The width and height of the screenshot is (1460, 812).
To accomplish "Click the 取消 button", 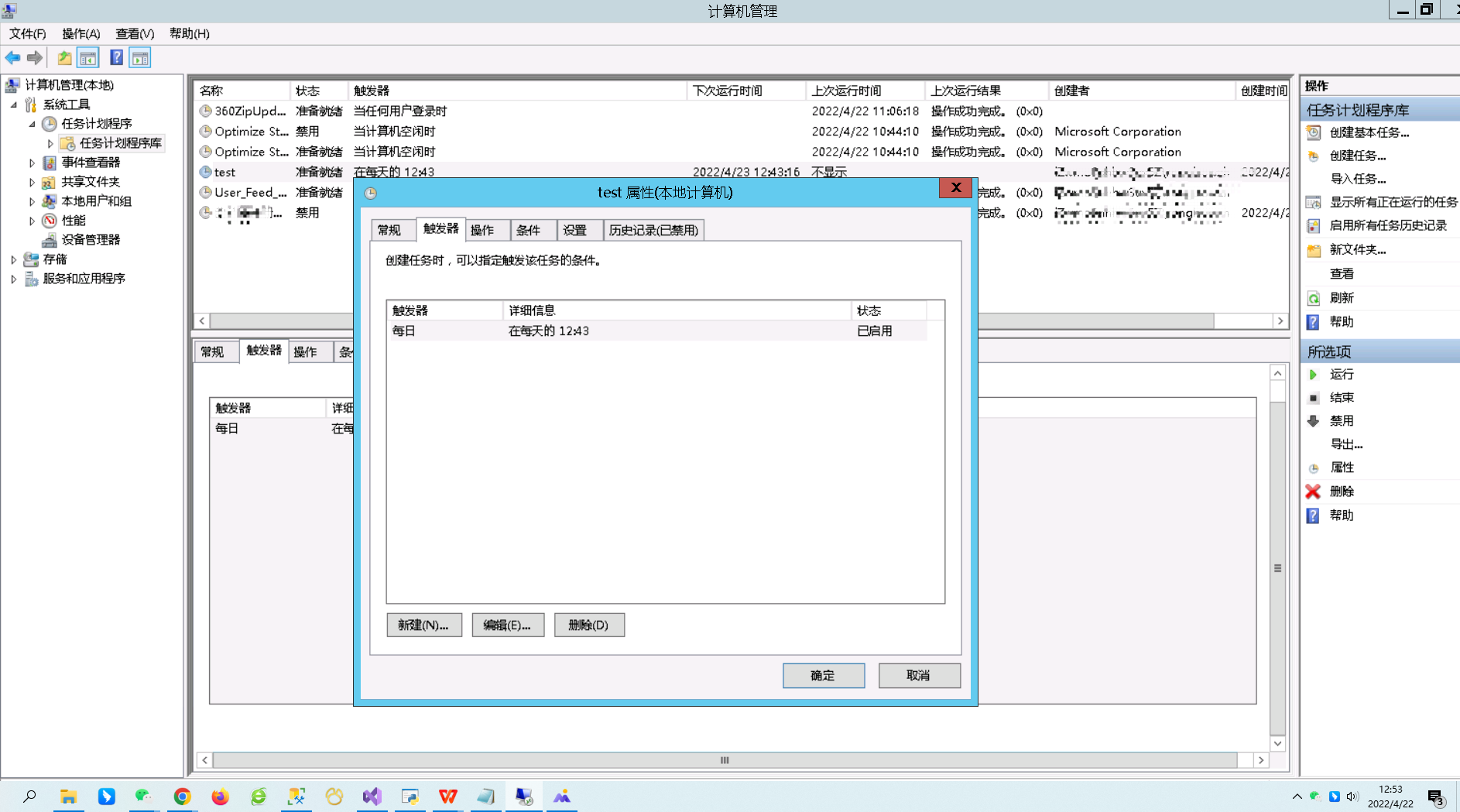I will [919, 675].
